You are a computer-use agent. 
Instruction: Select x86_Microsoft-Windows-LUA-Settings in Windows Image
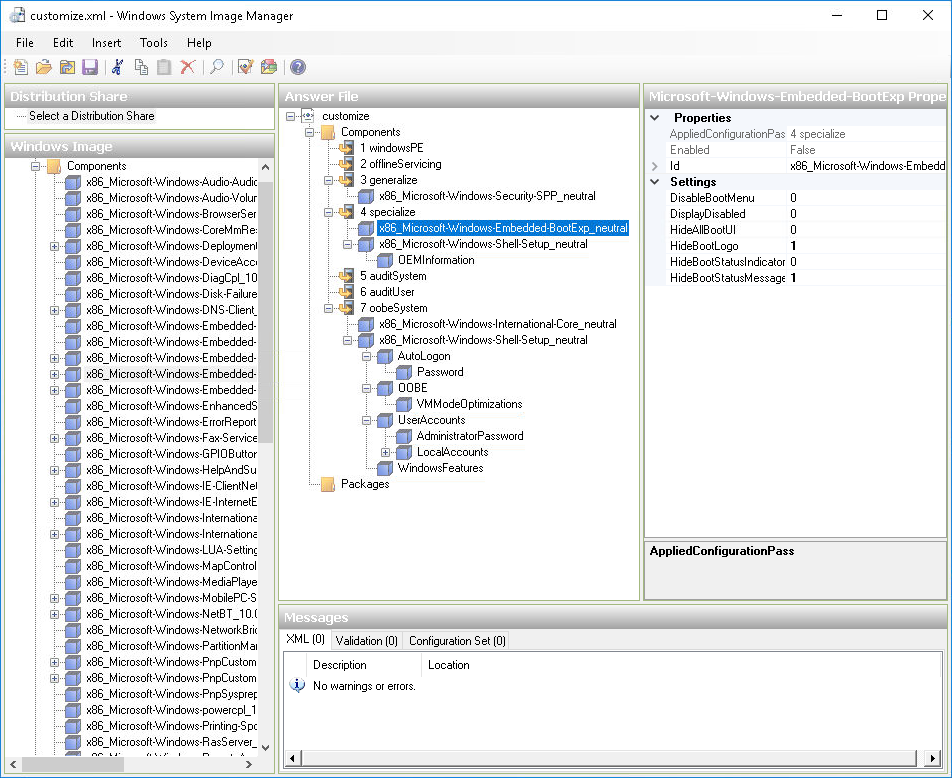171,550
